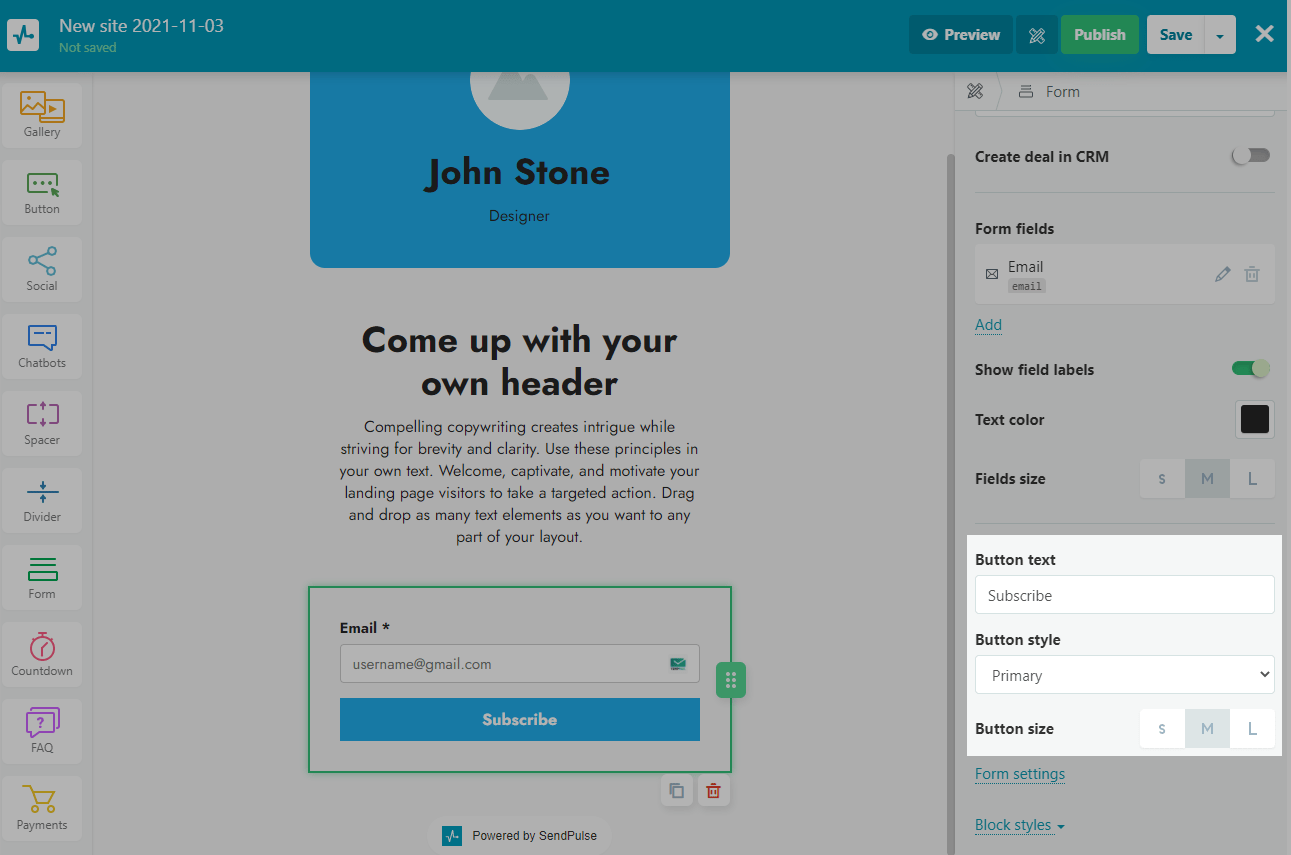Duplicate the selected form block
1291x855 pixels.
[677, 791]
